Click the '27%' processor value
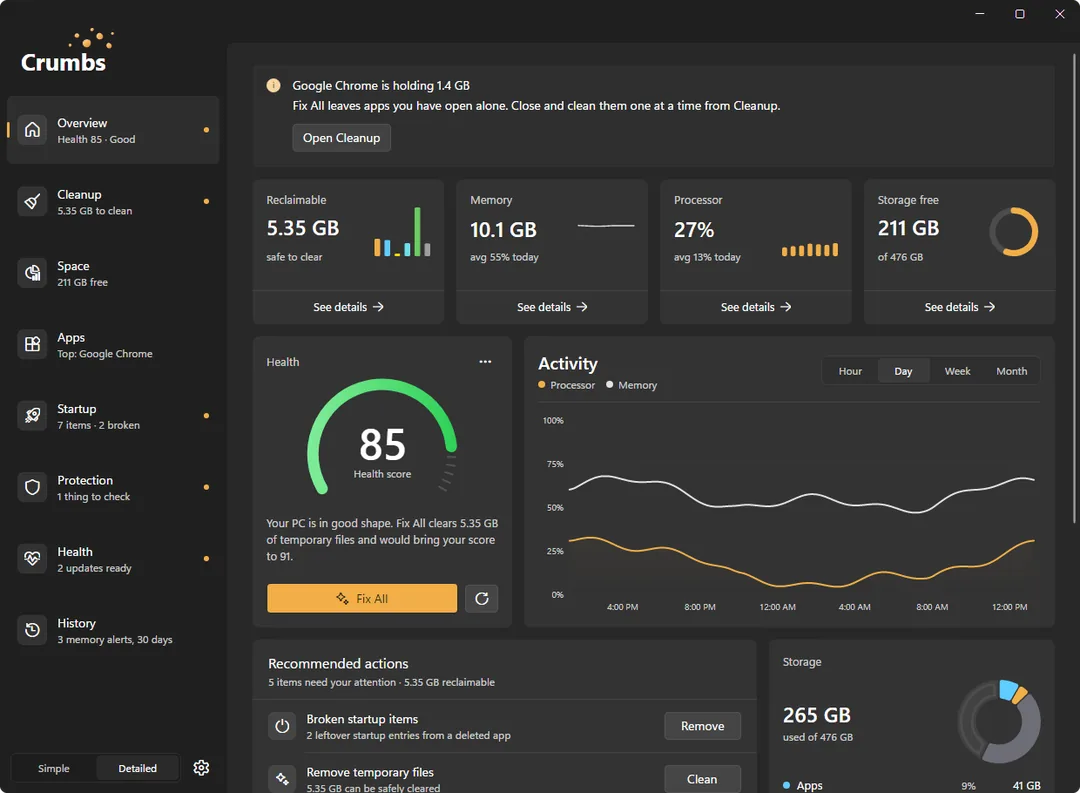 coord(694,229)
